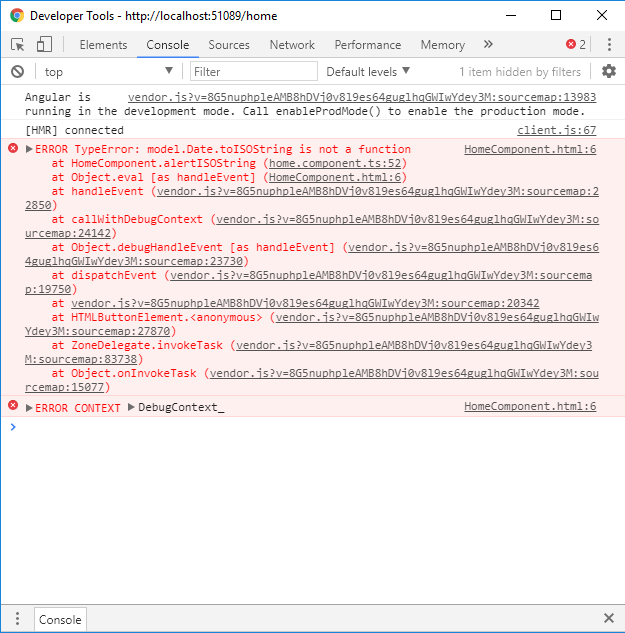The width and height of the screenshot is (625, 633).
Task: Open HomeComponent.html:6 link beside TypeError
Action: click(x=530, y=149)
